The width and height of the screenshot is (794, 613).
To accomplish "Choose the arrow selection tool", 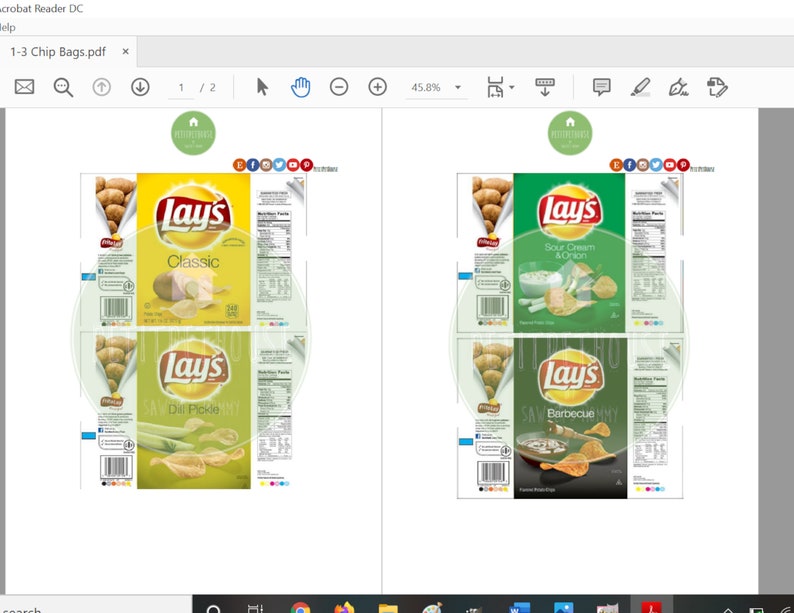I will tap(262, 87).
